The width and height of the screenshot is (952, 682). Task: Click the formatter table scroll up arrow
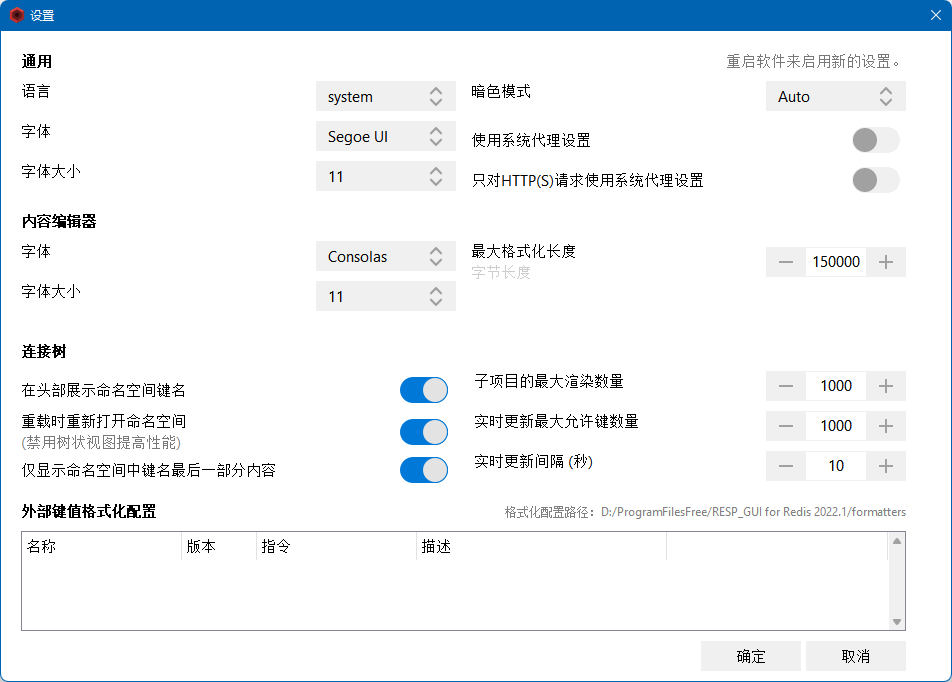tap(897, 540)
